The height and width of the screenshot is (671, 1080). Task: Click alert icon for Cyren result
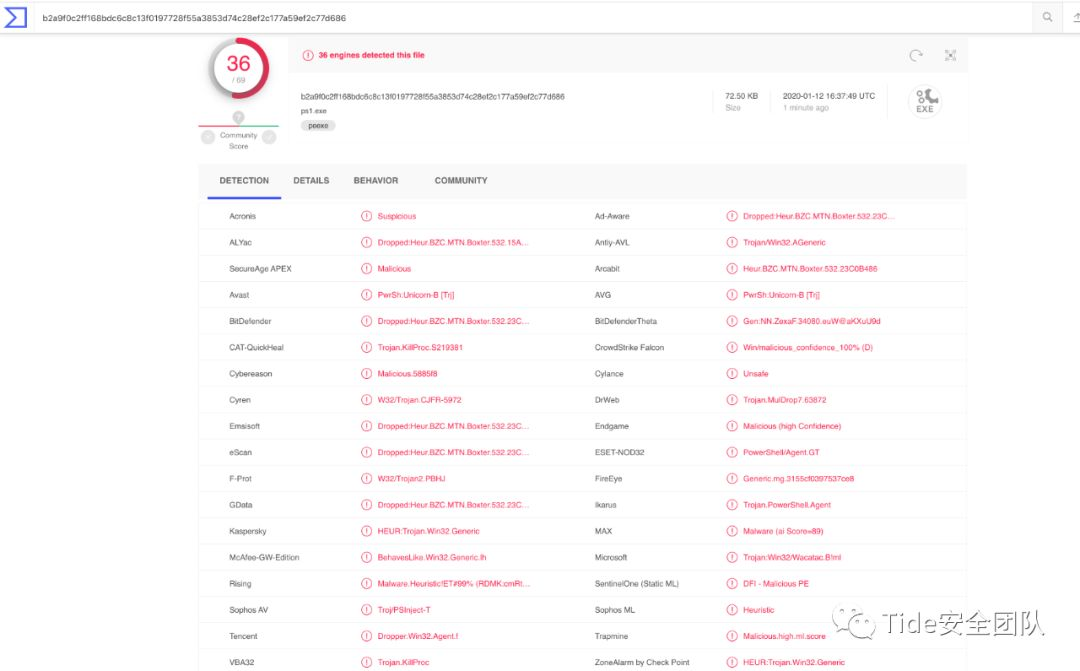pos(366,400)
